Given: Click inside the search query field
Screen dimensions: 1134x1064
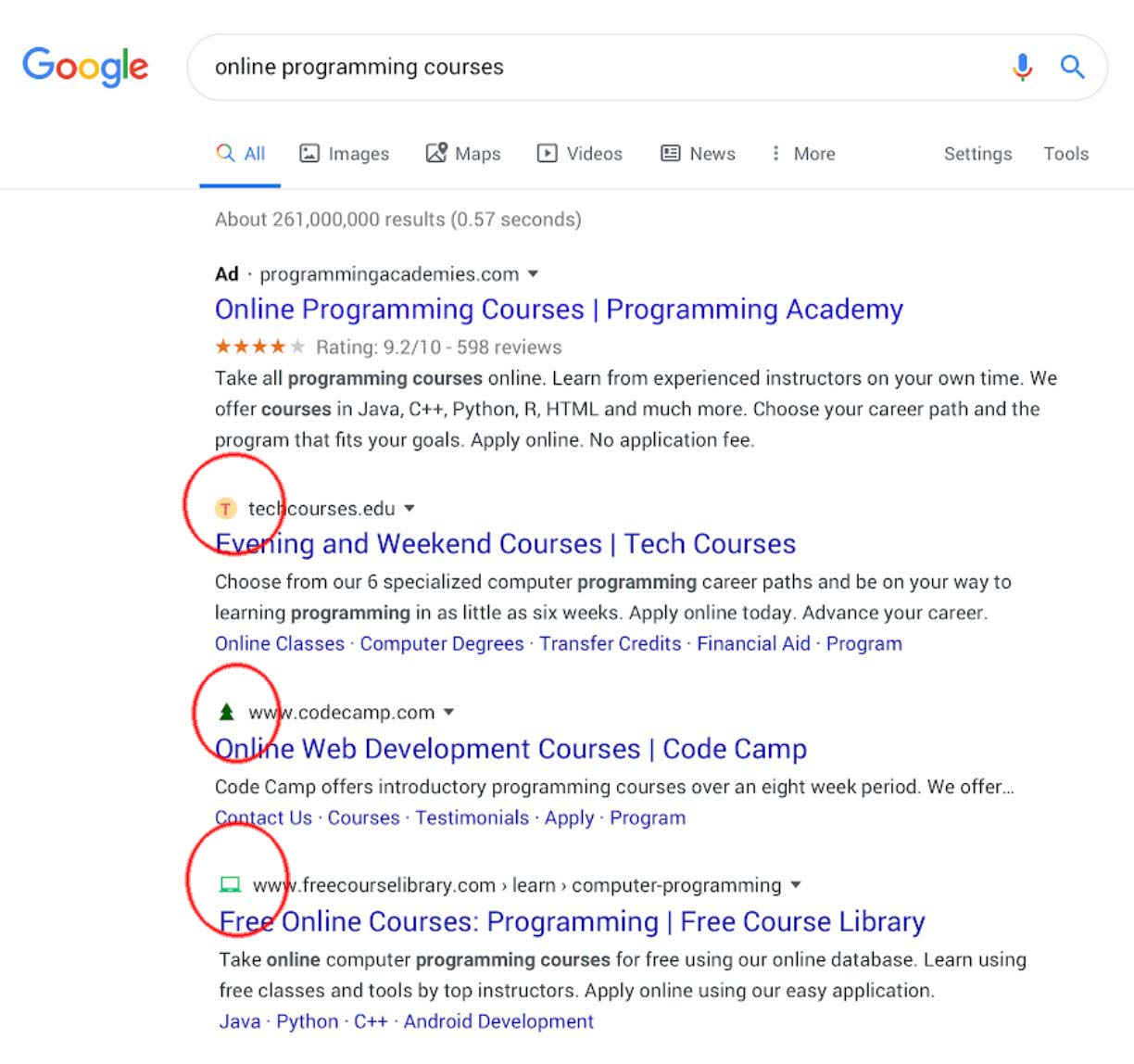Looking at the screenshot, I should click(x=556, y=66).
